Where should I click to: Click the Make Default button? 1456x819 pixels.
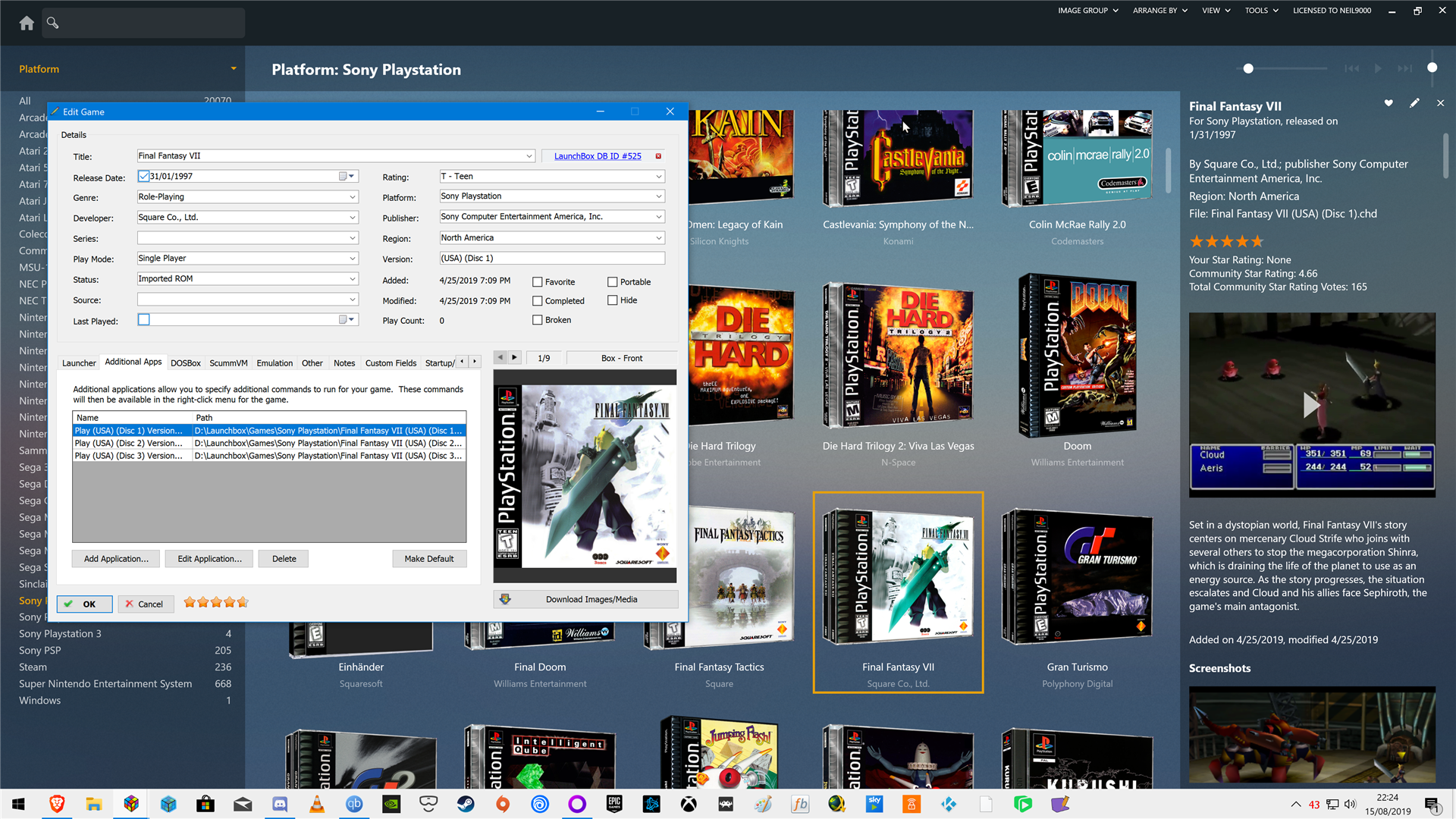429,559
